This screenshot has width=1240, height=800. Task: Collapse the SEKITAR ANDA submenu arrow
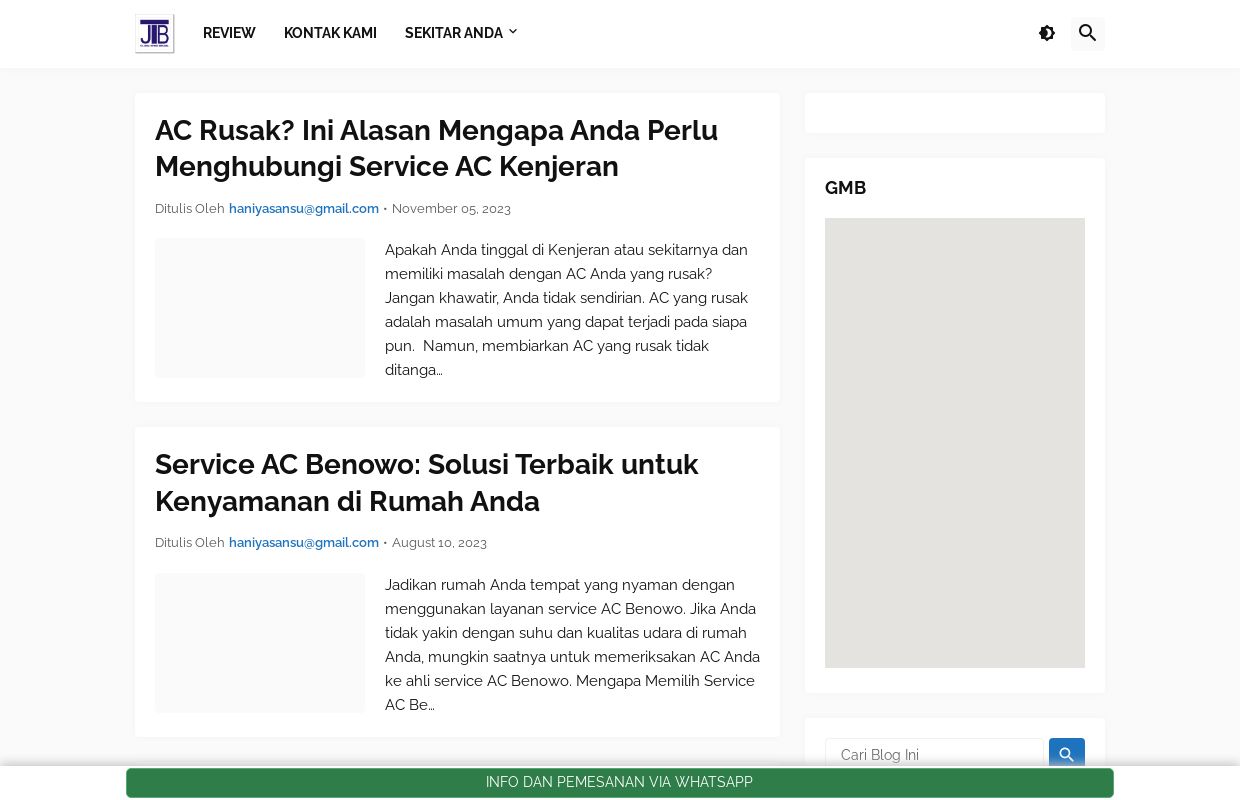(512, 32)
